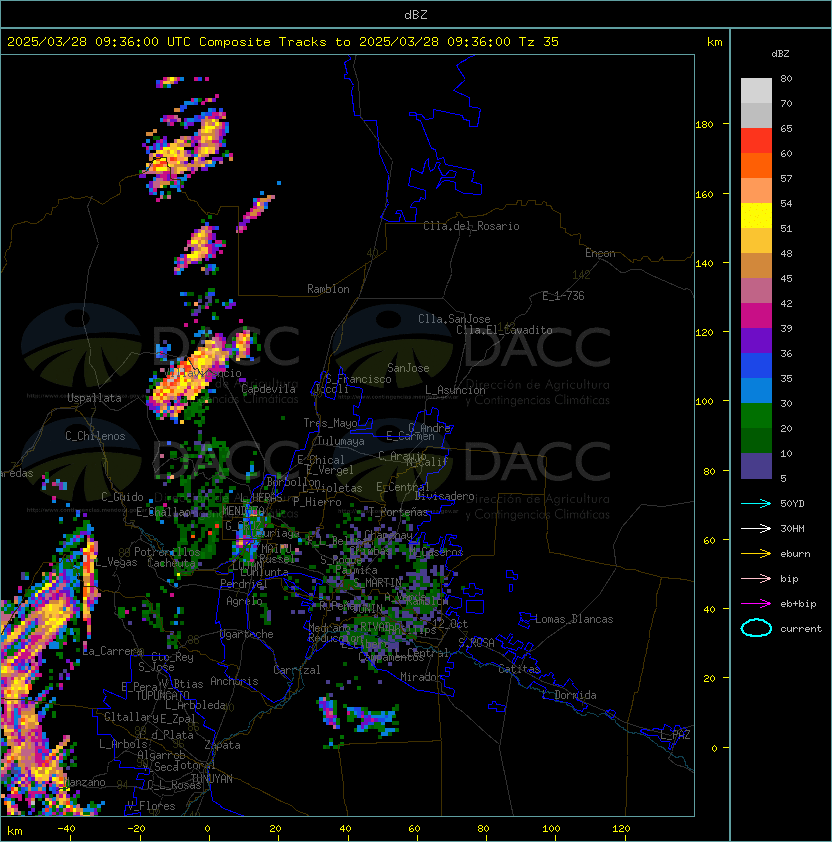Click the white 30HM track arrow in legend

(x=756, y=528)
